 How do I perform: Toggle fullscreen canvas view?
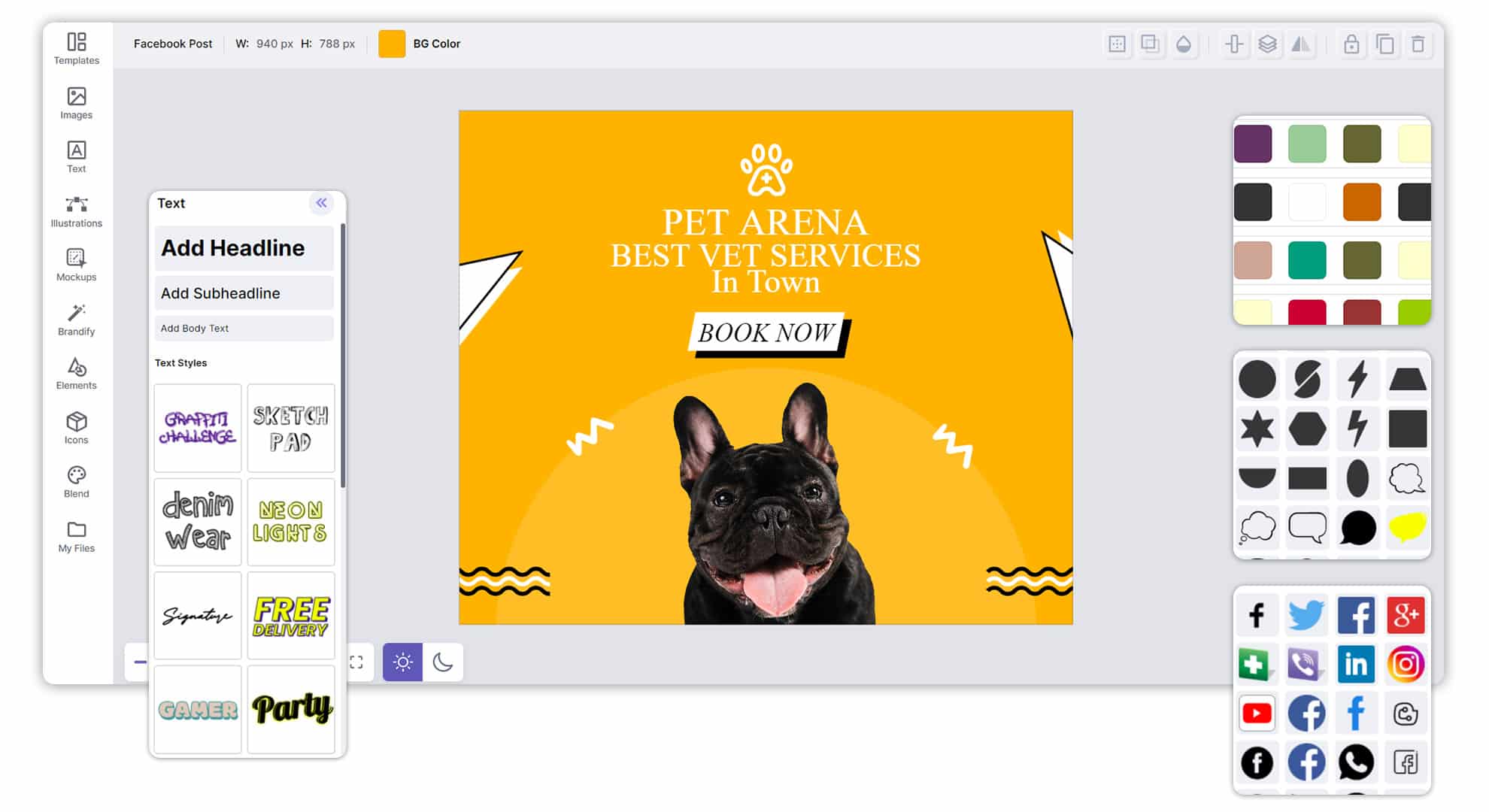(356, 662)
